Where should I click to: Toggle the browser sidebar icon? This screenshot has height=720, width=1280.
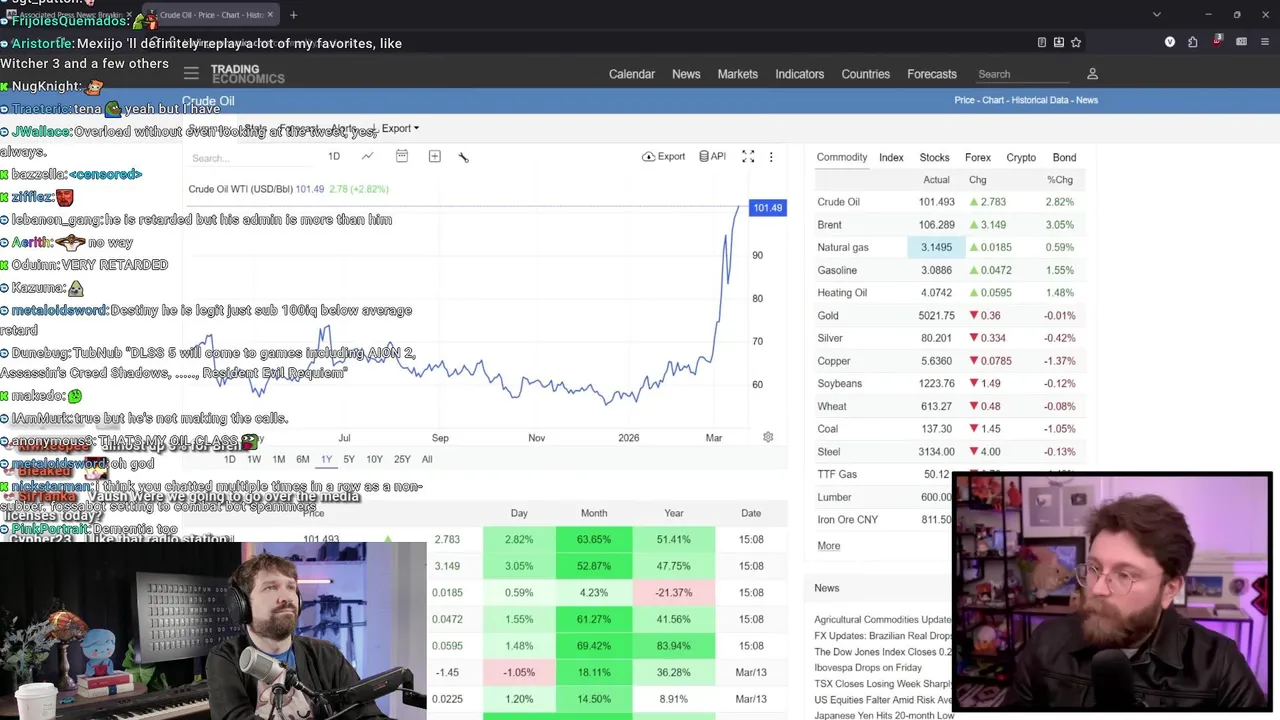tap(1241, 42)
